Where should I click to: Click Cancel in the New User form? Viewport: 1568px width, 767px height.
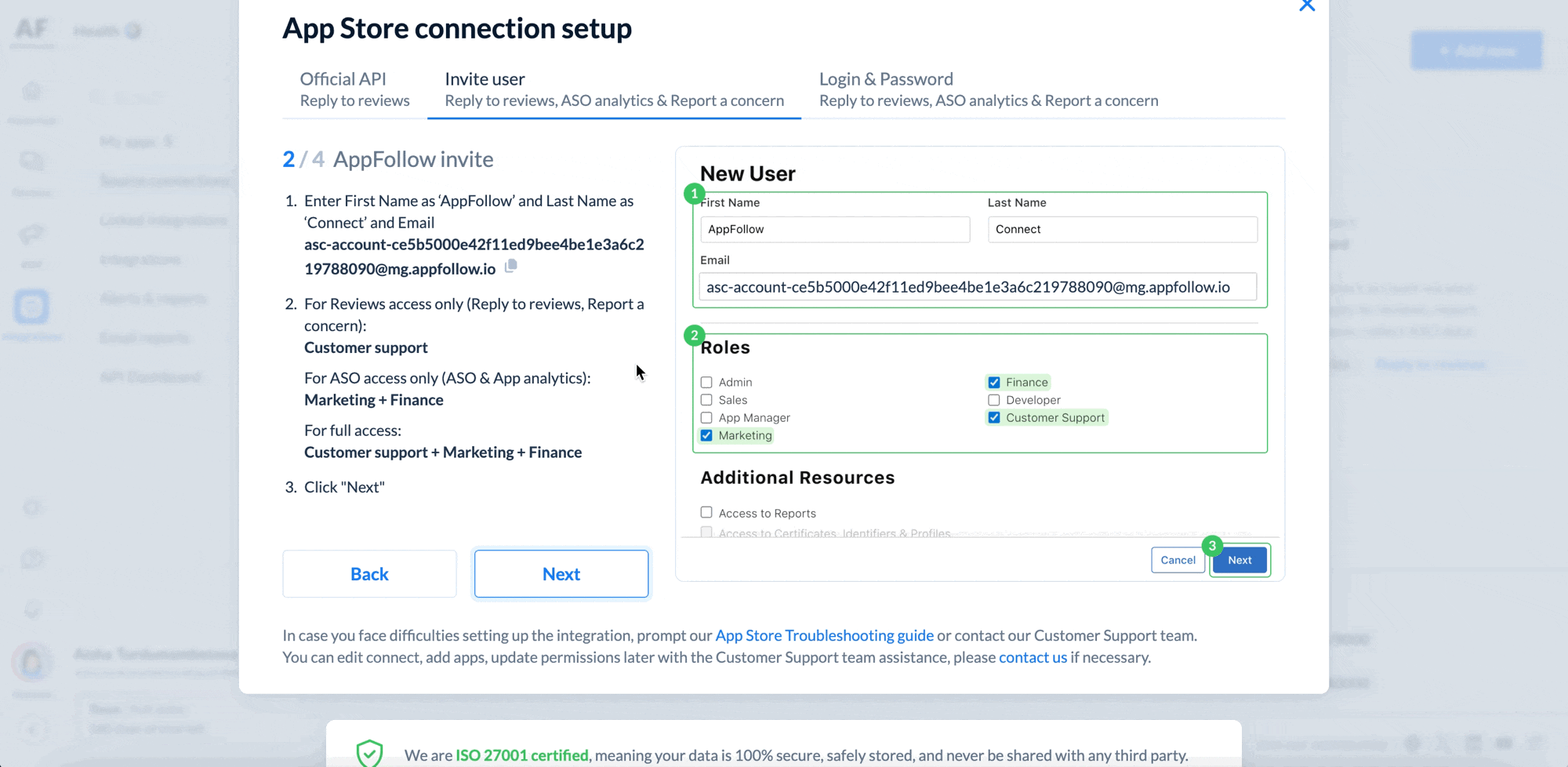point(1178,560)
